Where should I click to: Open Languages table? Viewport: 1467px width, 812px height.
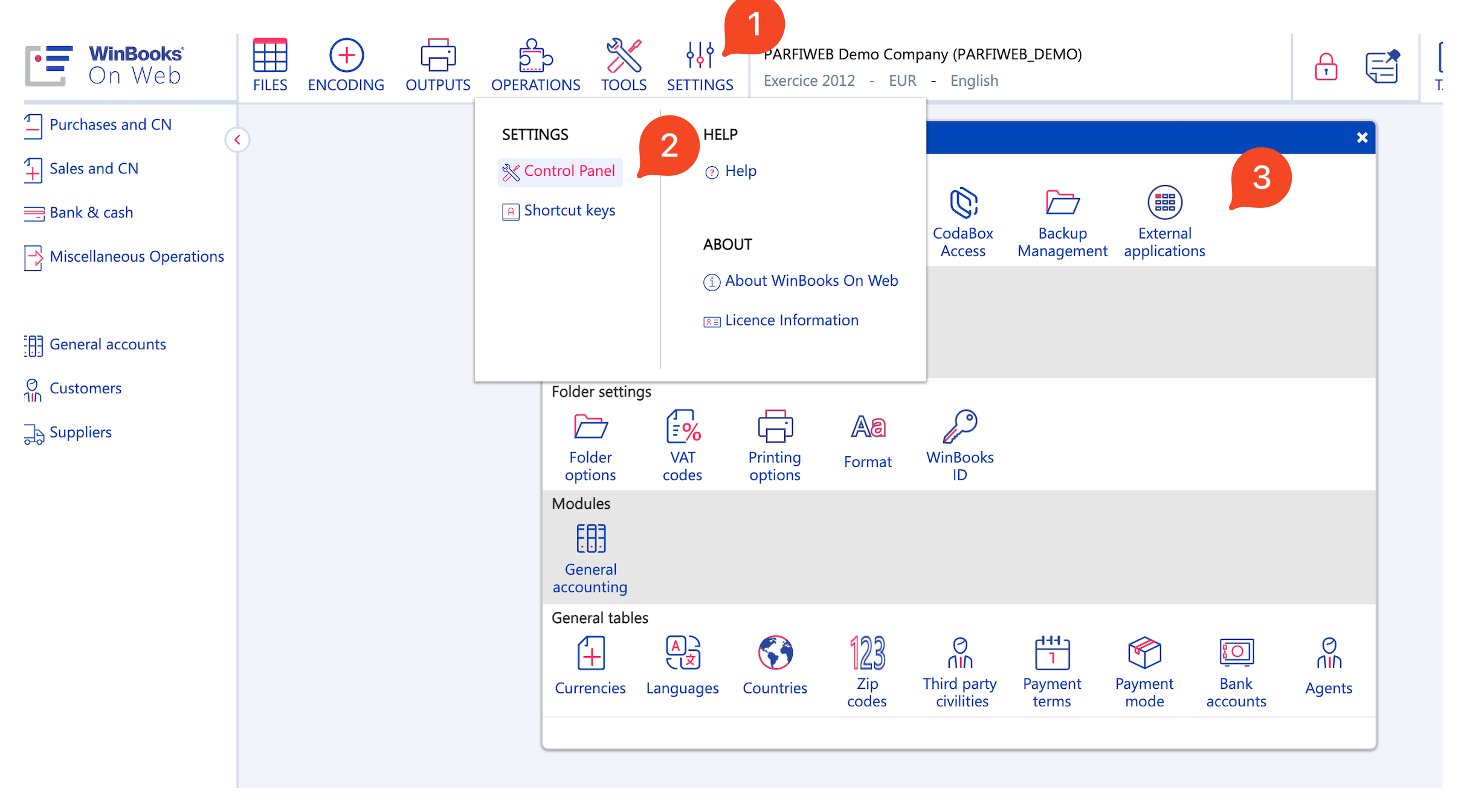[x=682, y=666]
